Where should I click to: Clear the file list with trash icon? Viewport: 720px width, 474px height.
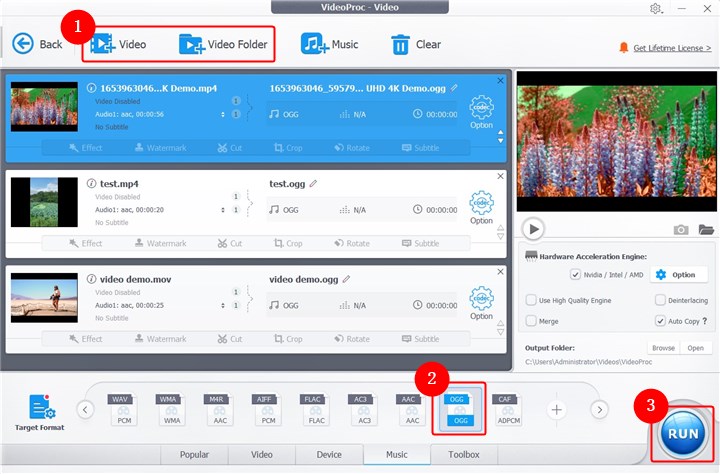point(416,45)
